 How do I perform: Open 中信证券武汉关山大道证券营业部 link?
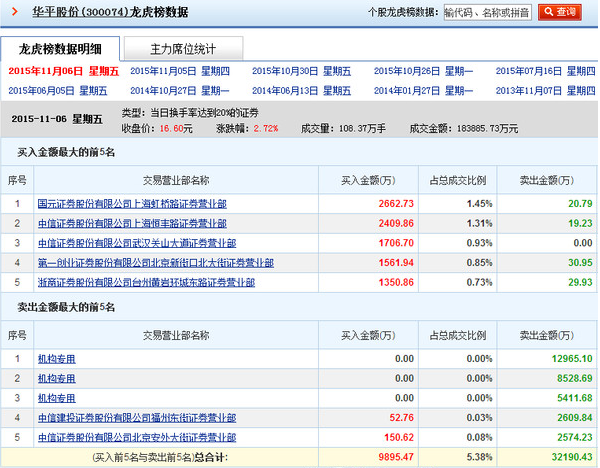point(137,243)
